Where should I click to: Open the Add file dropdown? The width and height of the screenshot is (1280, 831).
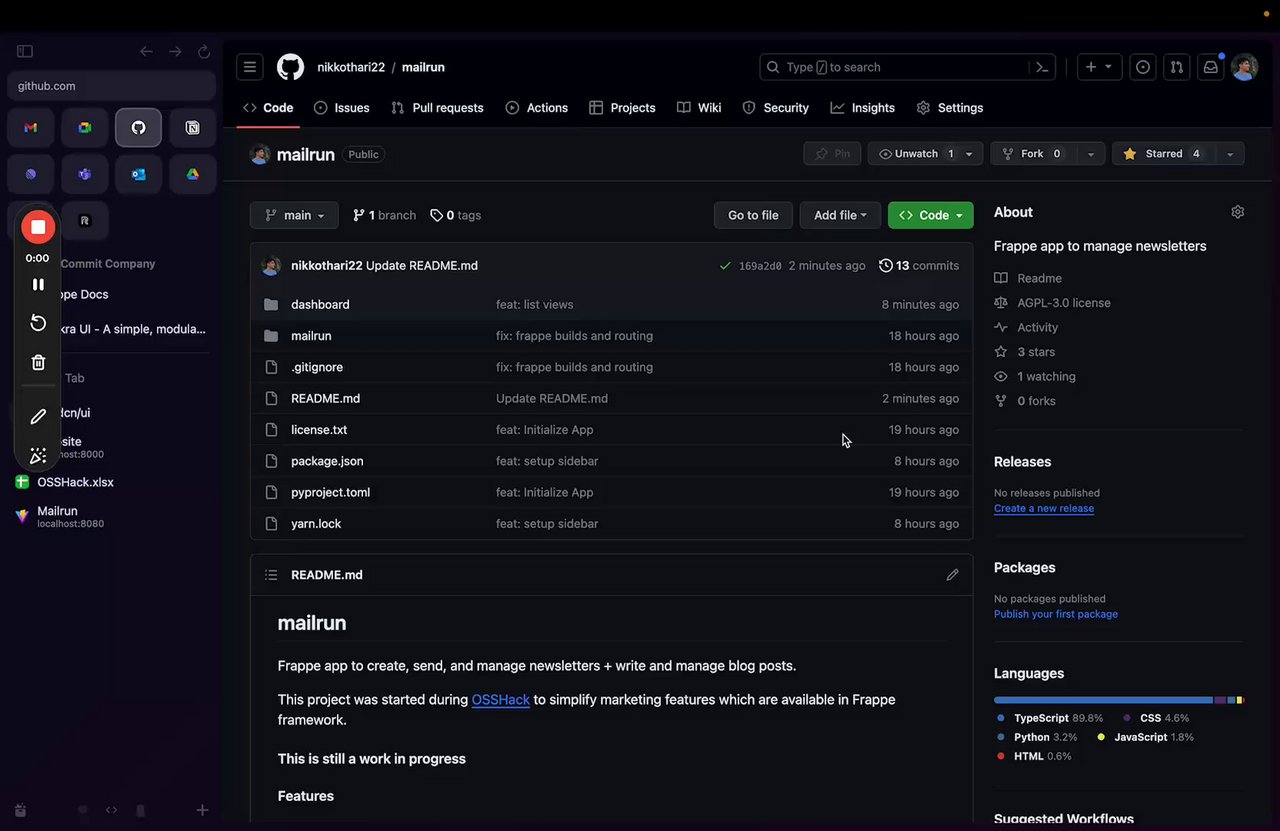[x=840, y=215]
